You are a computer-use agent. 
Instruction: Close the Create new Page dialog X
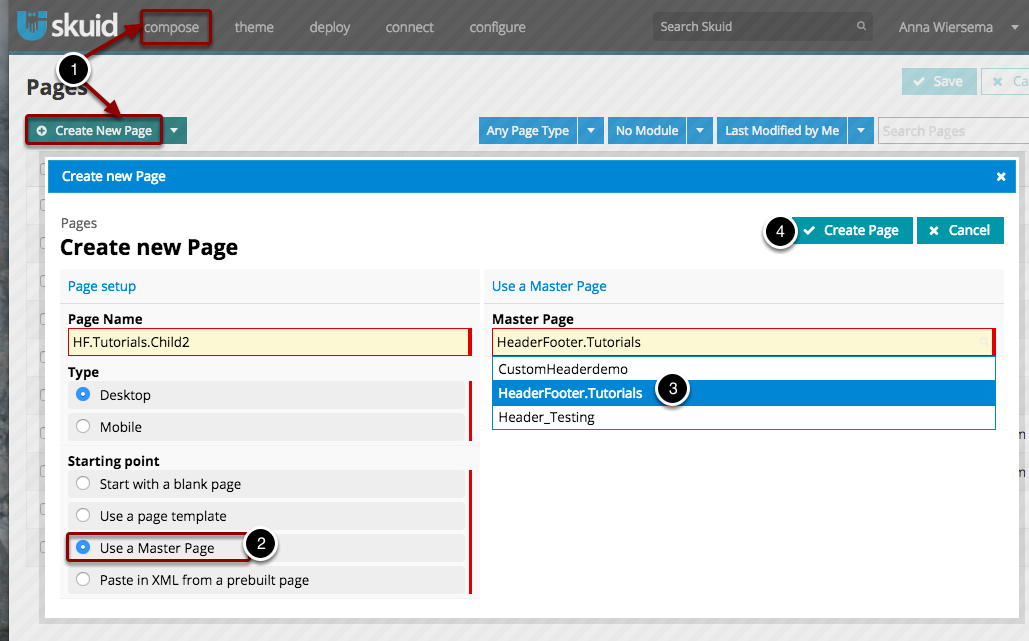coord(1001,176)
